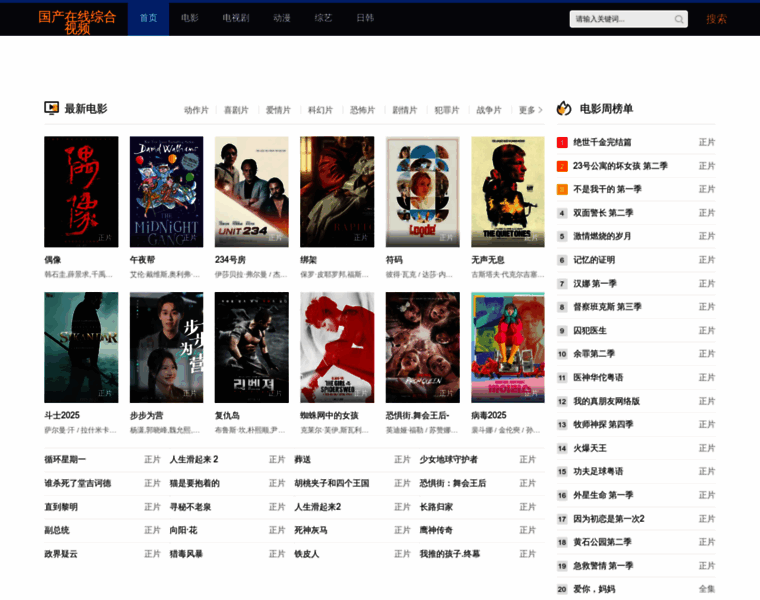The width and height of the screenshot is (760, 600).
Task: Open 不是我干的 第一季 chart entry
Action: (x=607, y=189)
